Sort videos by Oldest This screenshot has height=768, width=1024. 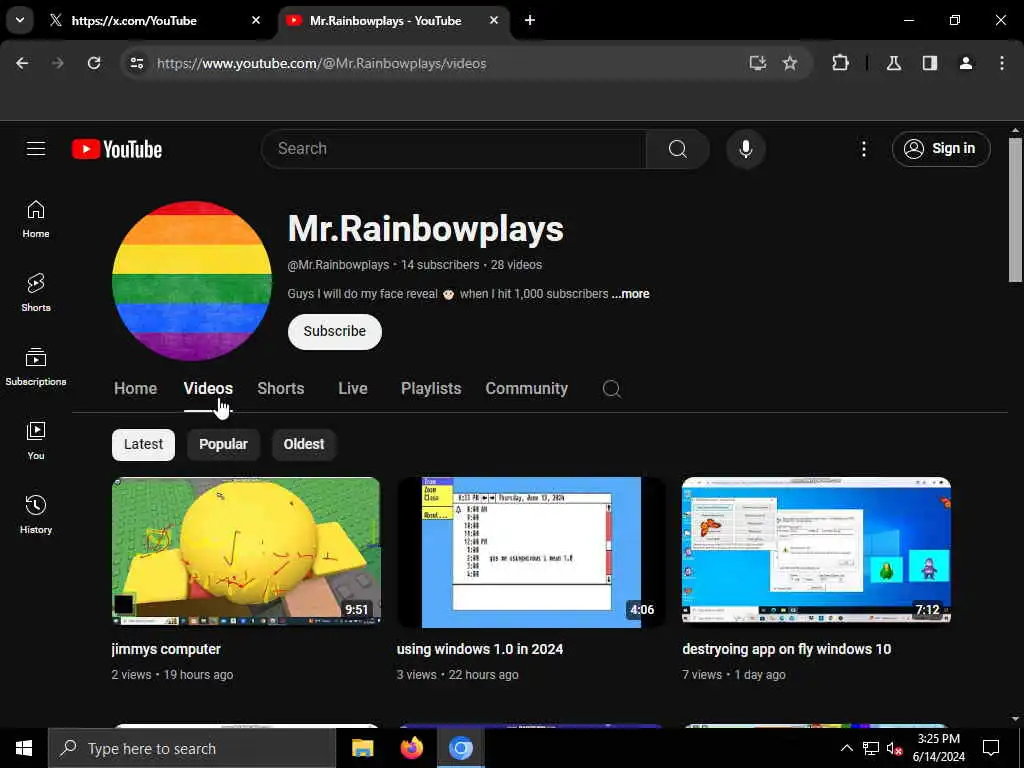tap(304, 445)
